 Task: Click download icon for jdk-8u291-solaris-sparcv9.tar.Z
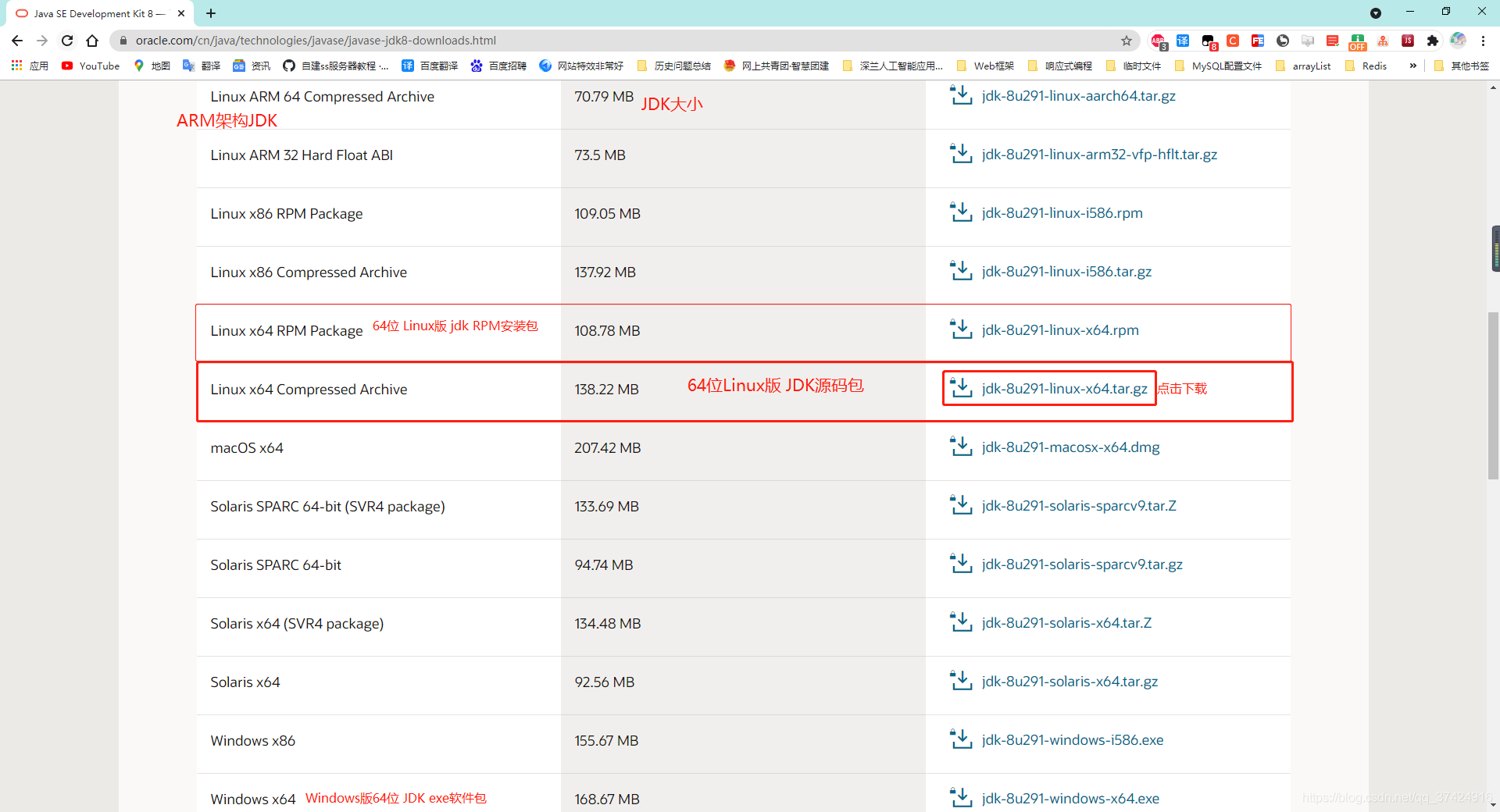[x=960, y=505]
